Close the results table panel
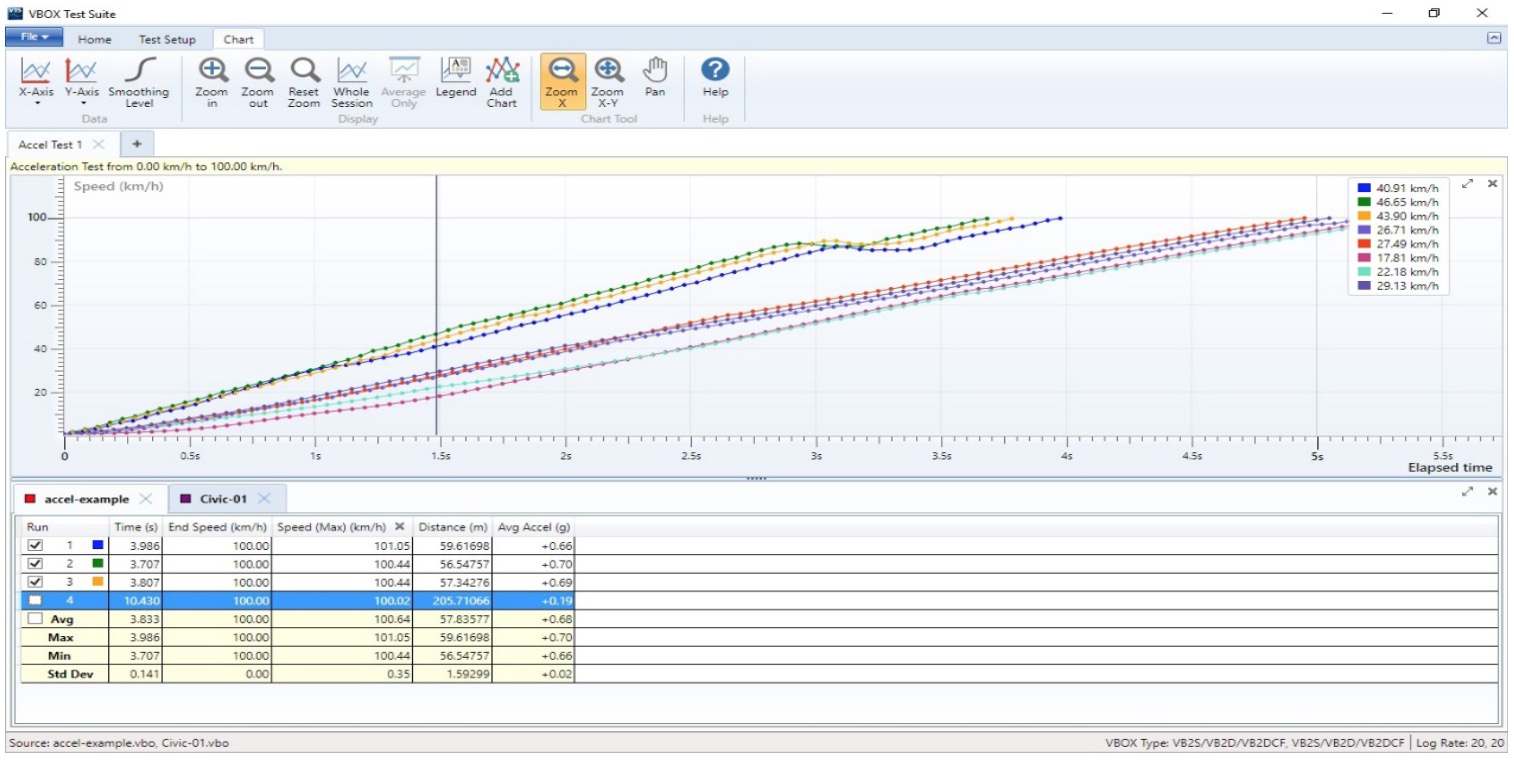The width and height of the screenshot is (1514, 760). pos(1492,492)
